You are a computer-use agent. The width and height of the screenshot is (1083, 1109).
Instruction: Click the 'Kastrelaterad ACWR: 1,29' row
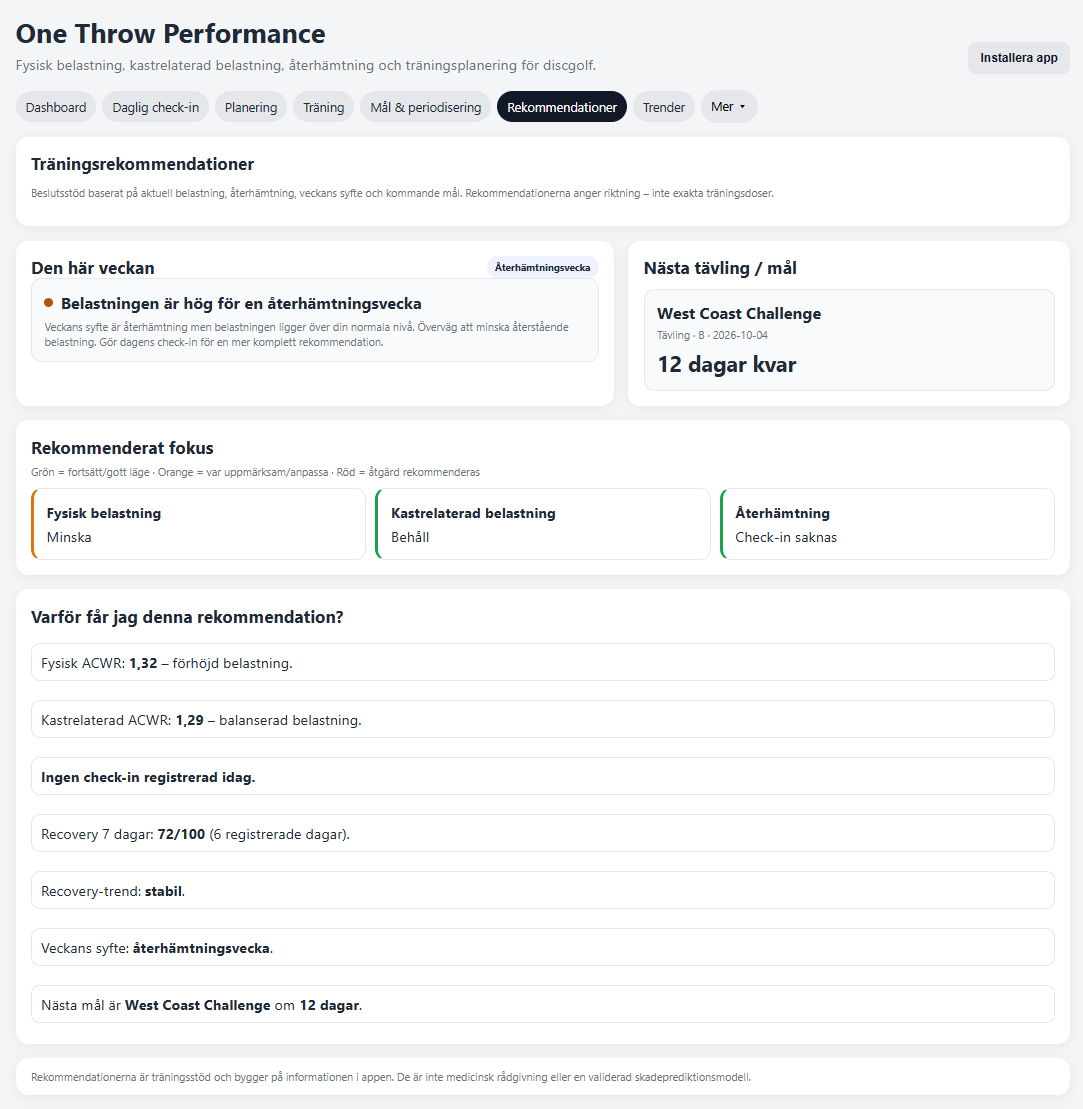point(543,719)
